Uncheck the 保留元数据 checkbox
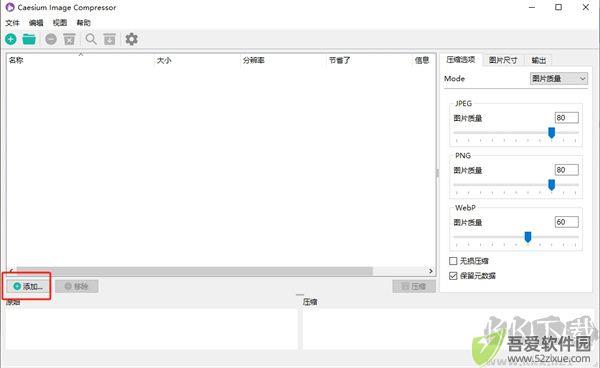Viewport: 600px width, 368px height. [x=453, y=276]
